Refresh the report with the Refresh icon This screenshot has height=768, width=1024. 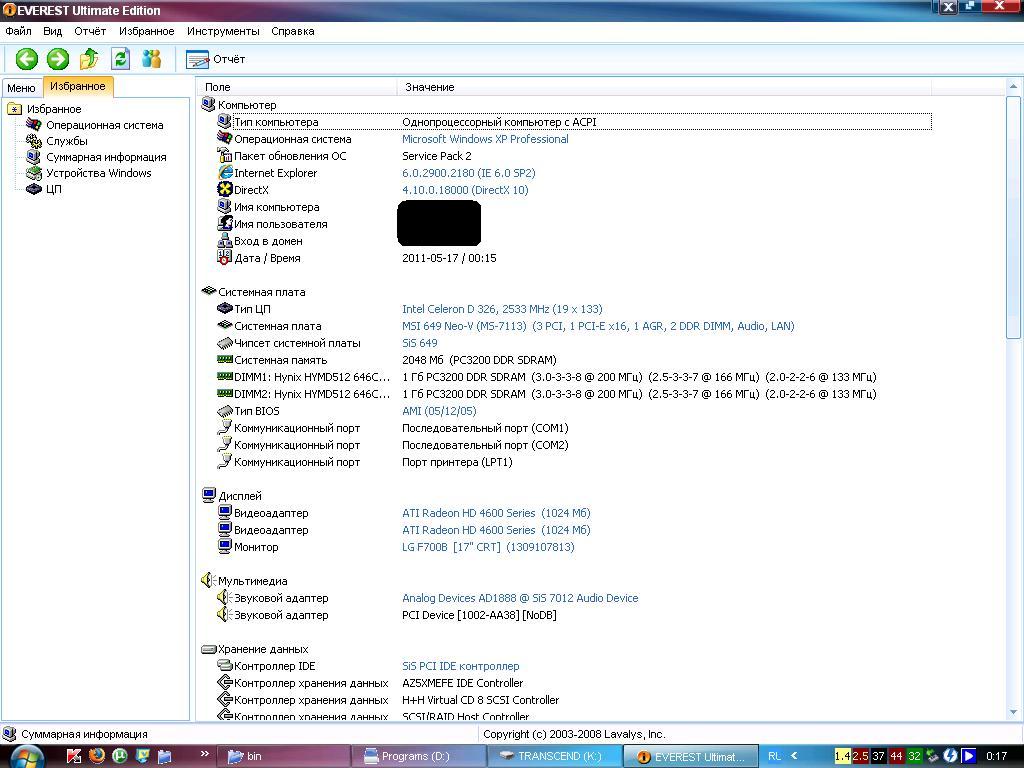[120, 59]
